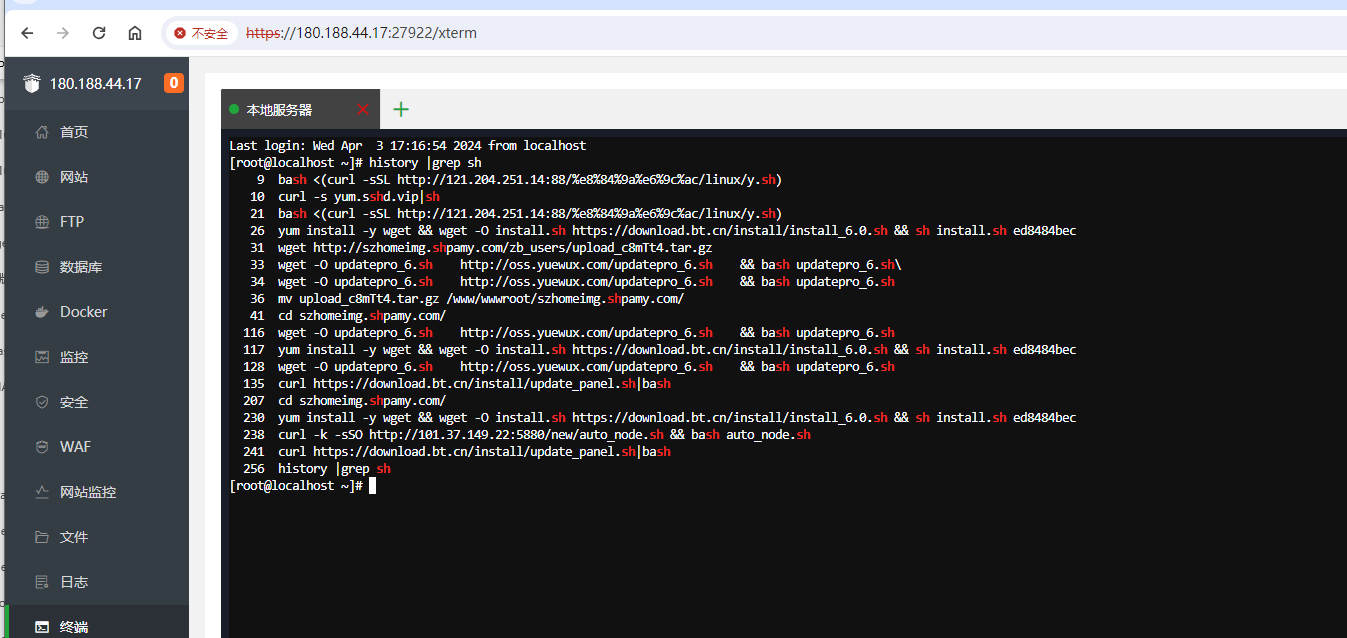Click history line 31 wget tar.gz command
The image size is (1347, 638).
pyautogui.click(x=481, y=248)
